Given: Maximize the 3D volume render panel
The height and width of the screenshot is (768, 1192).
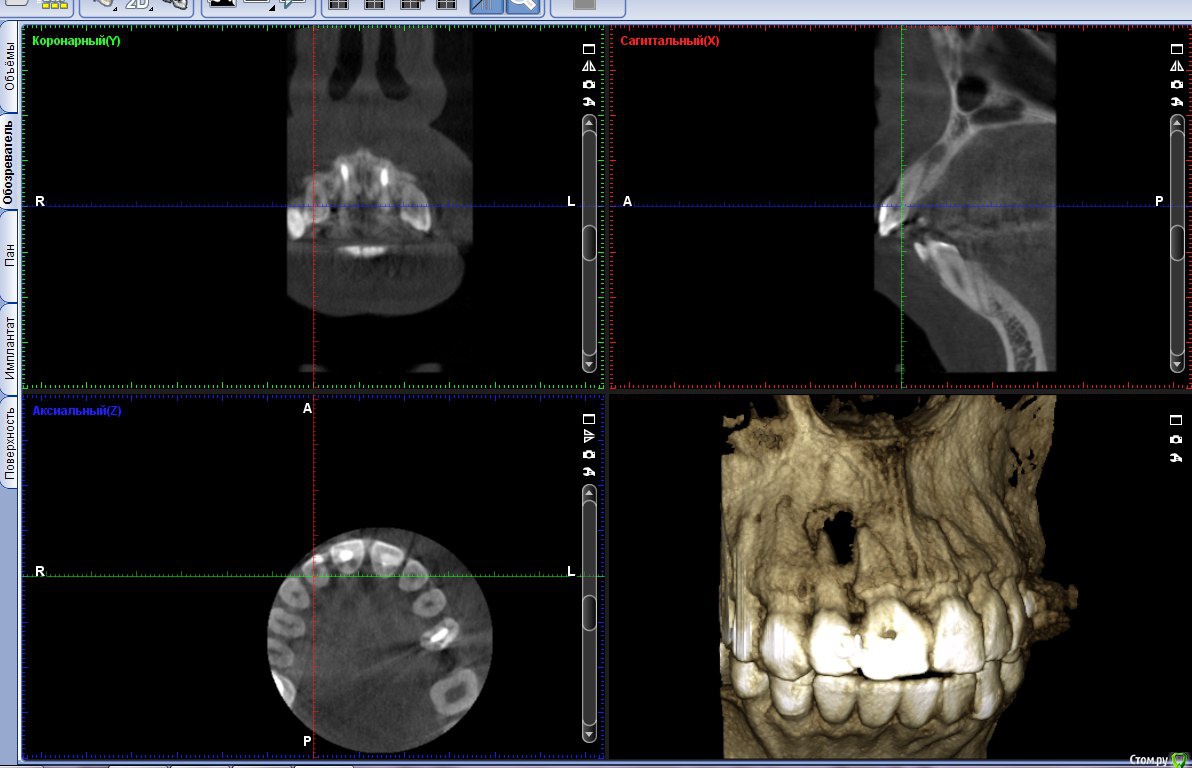Looking at the screenshot, I should click(1176, 421).
